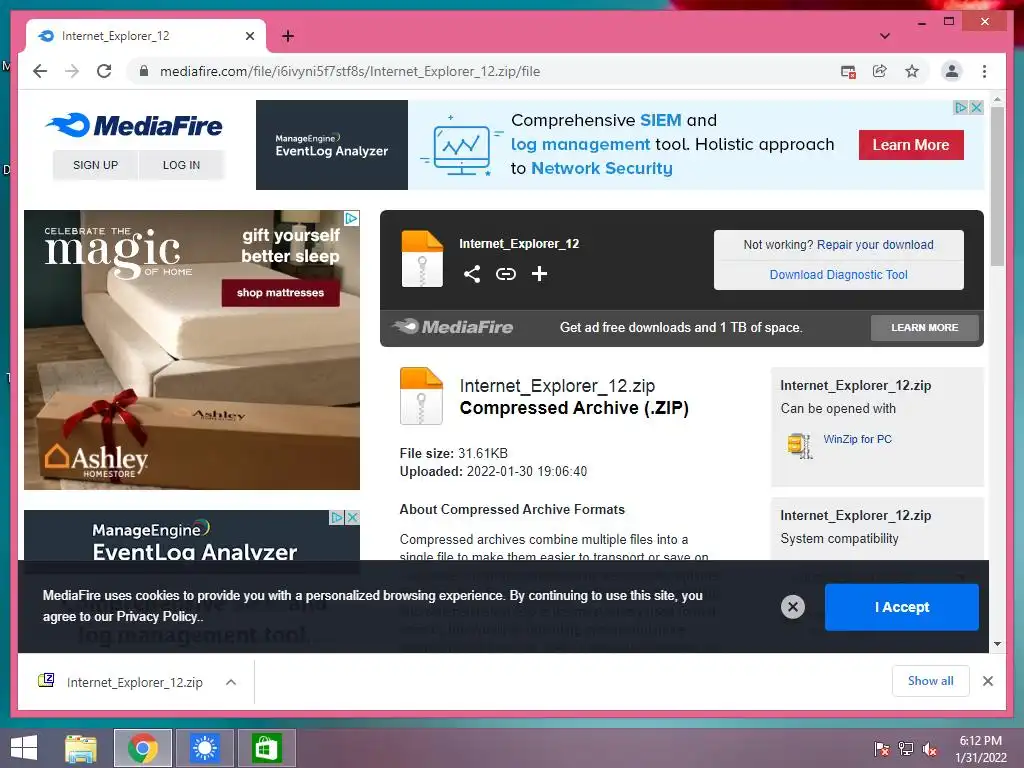
Task: Close the Internet_Explorer_12 tab
Action: coord(249,36)
